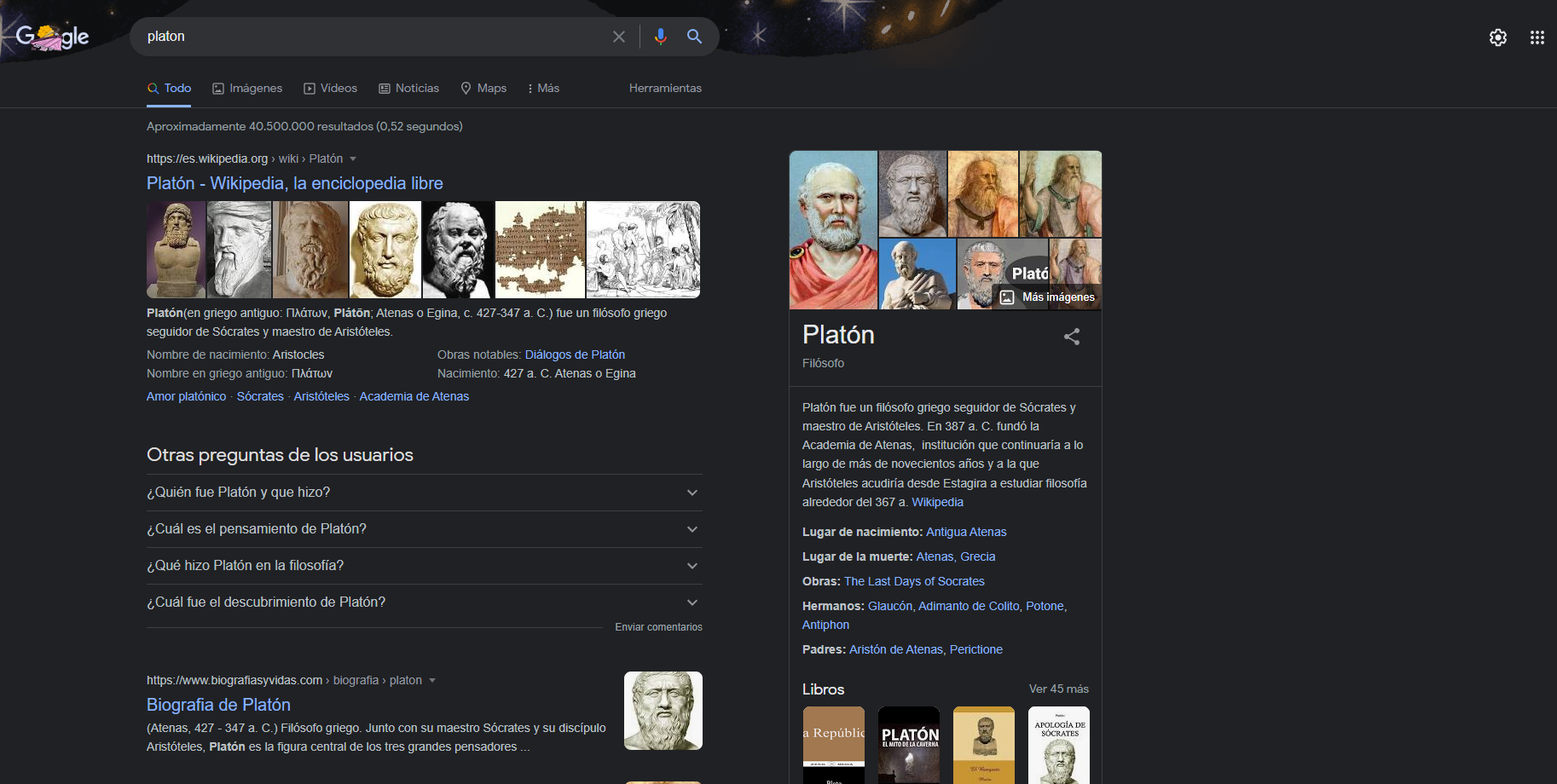
Task: Open Platón - Wikipedia result title
Action: [x=295, y=183]
